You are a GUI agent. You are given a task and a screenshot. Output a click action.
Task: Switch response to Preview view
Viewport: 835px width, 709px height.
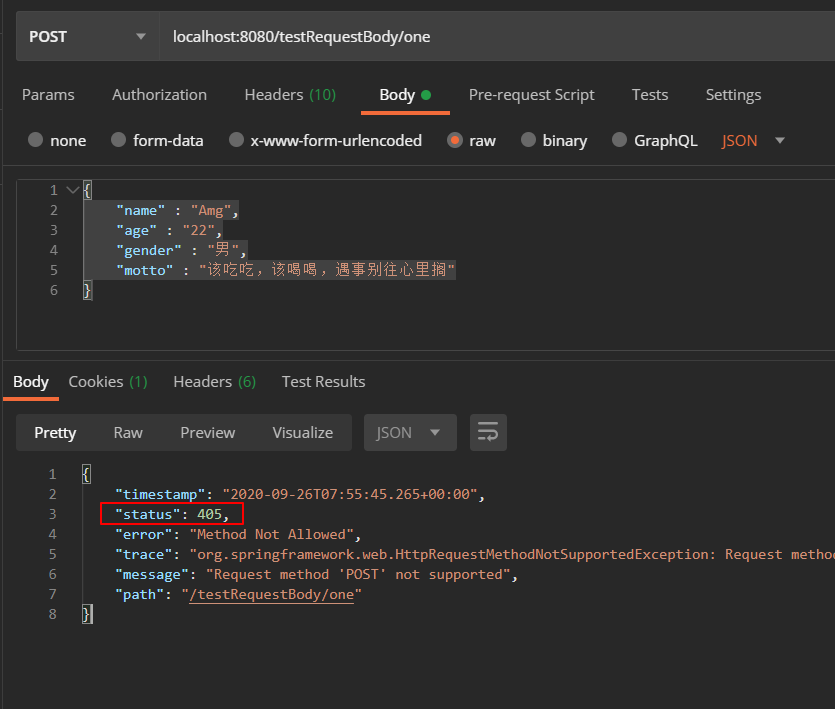point(208,433)
